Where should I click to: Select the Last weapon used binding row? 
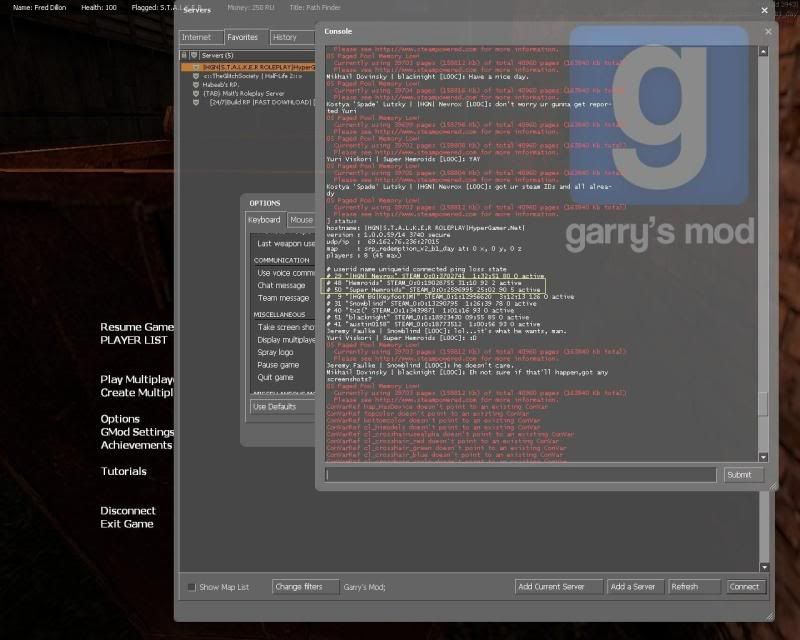coord(284,243)
